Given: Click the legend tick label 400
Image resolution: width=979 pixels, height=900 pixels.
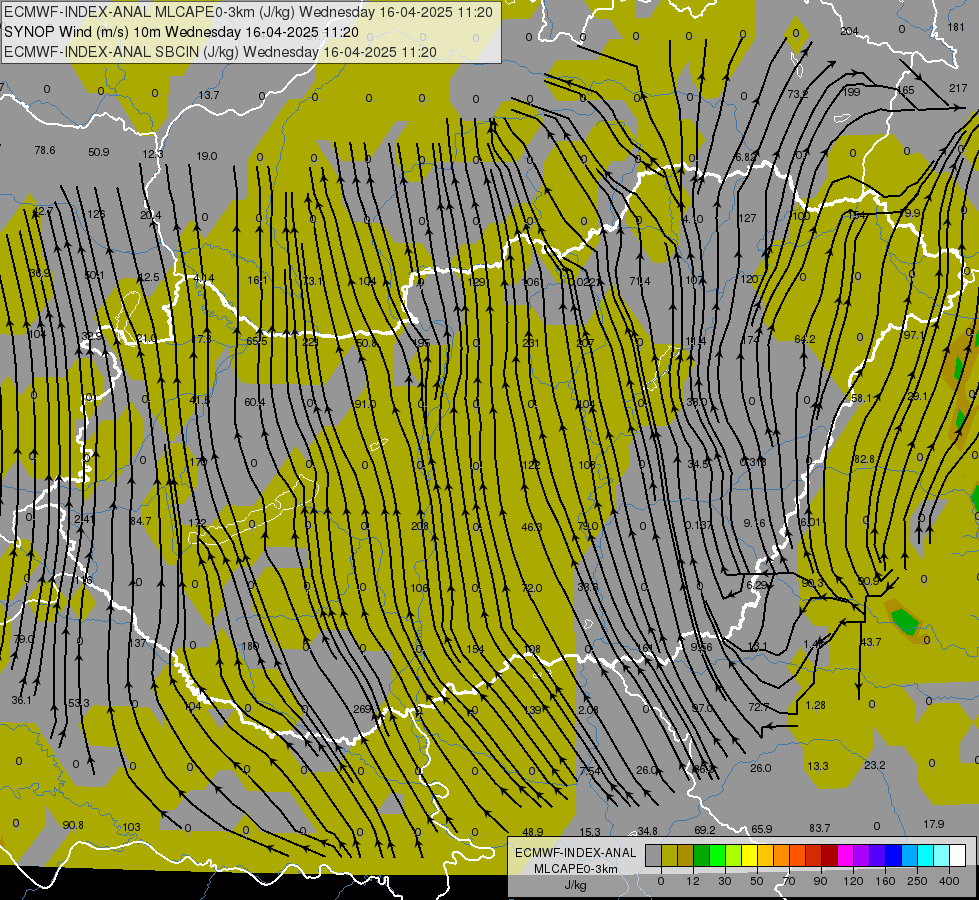Looking at the screenshot, I should coord(949,881).
